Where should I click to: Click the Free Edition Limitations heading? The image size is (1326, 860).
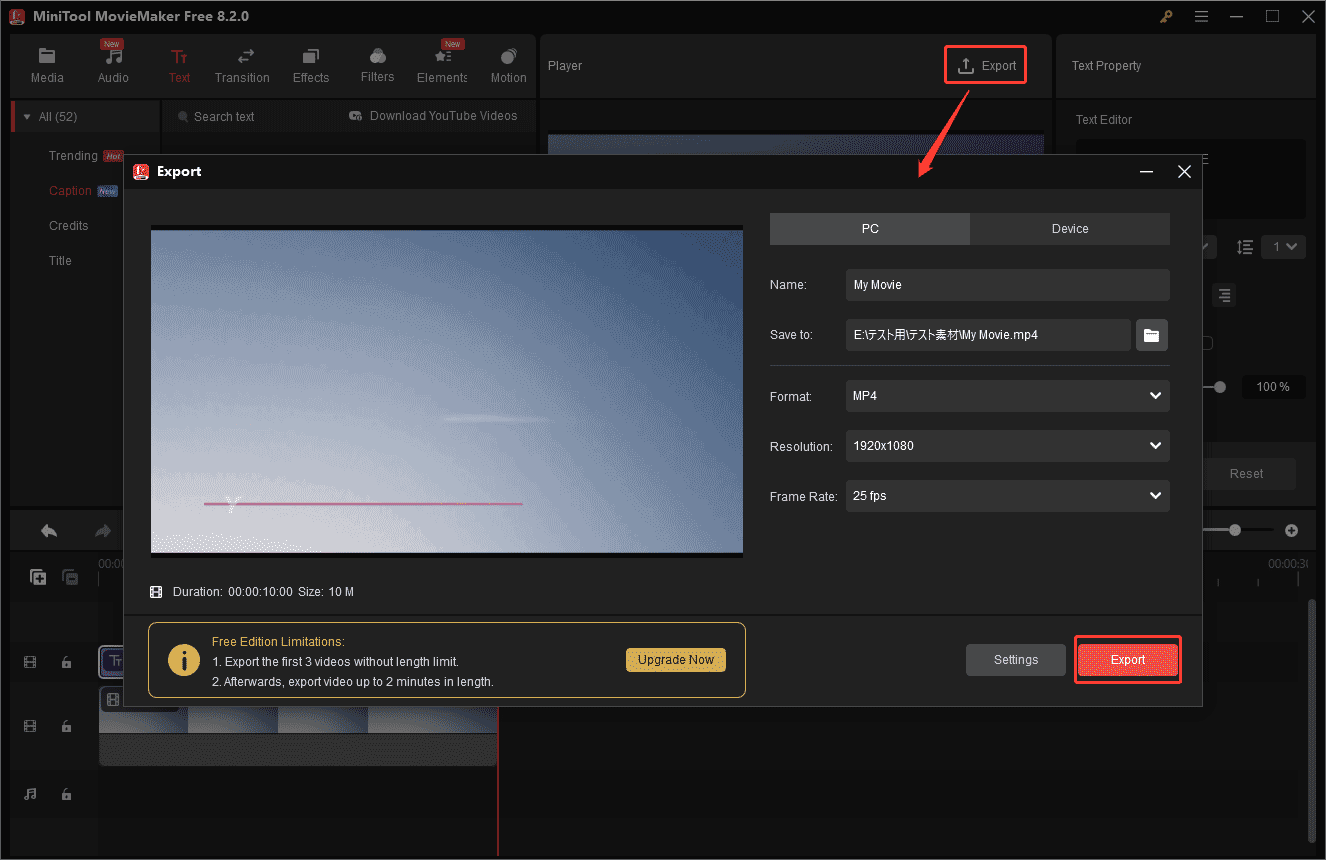coord(278,642)
